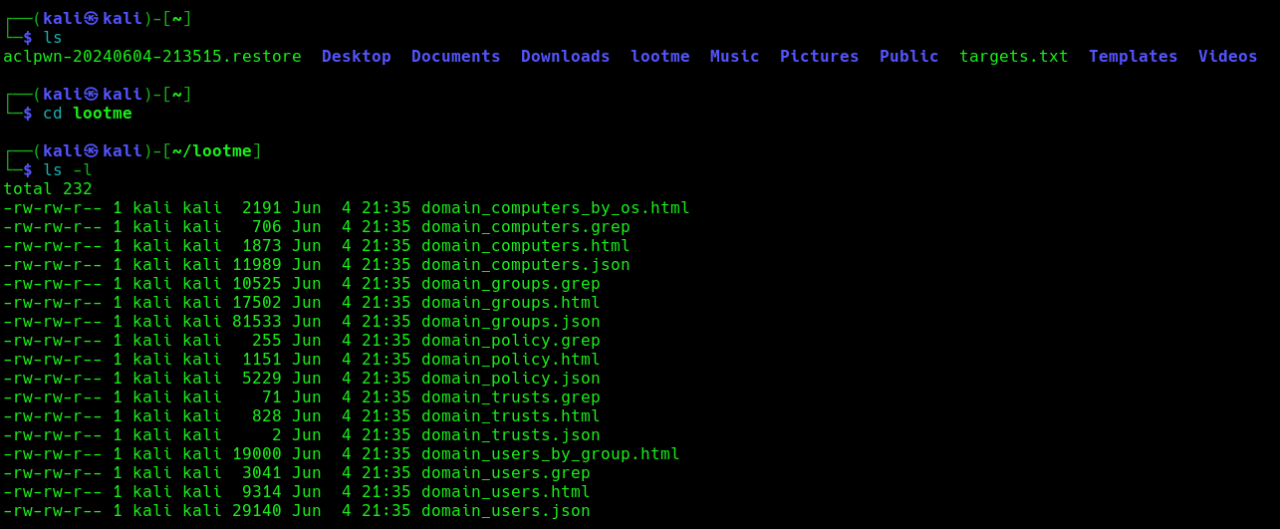1280x529 pixels.
Task: Click the file size value 11989
Action: coord(257,265)
